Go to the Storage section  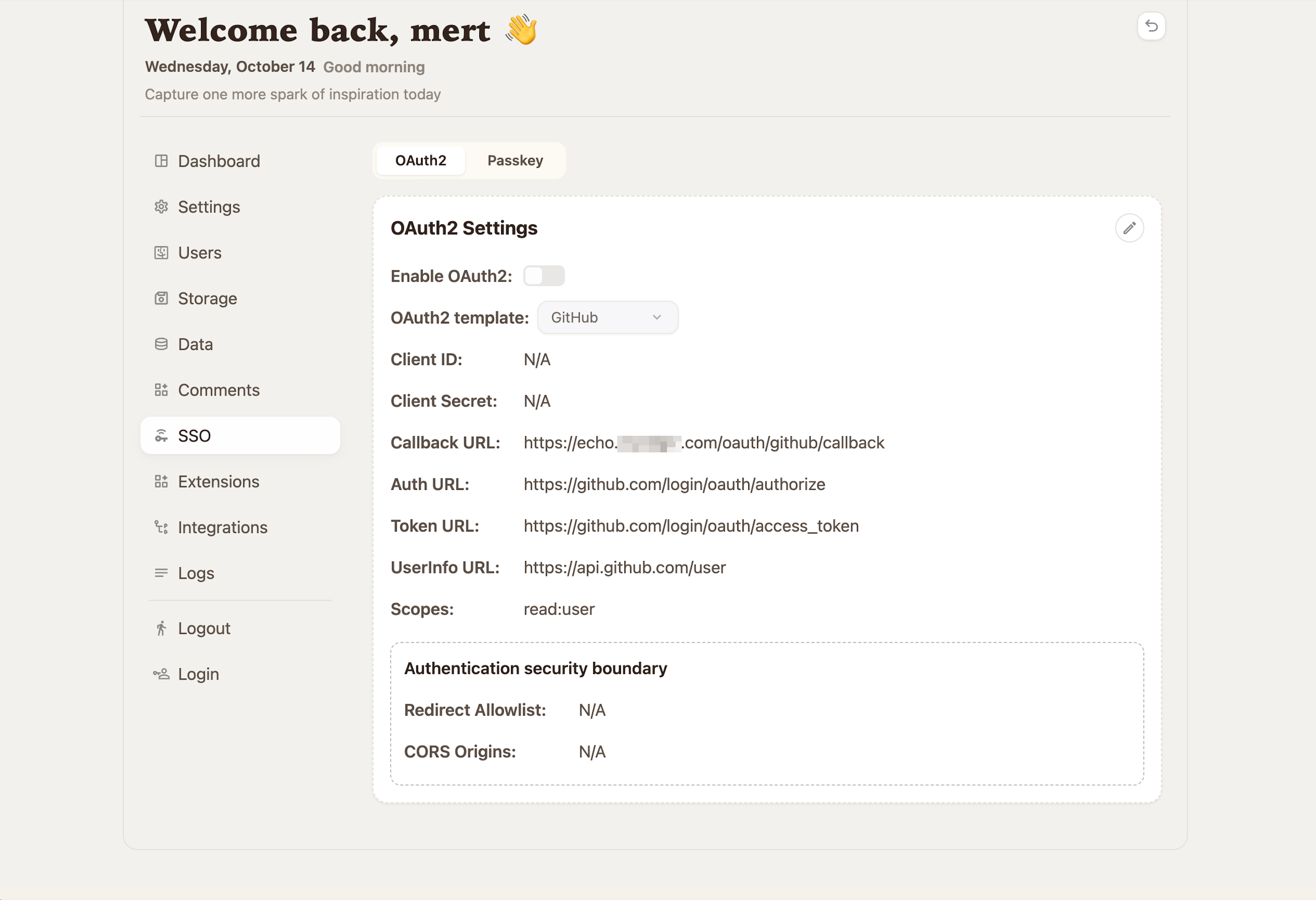[x=240, y=298]
